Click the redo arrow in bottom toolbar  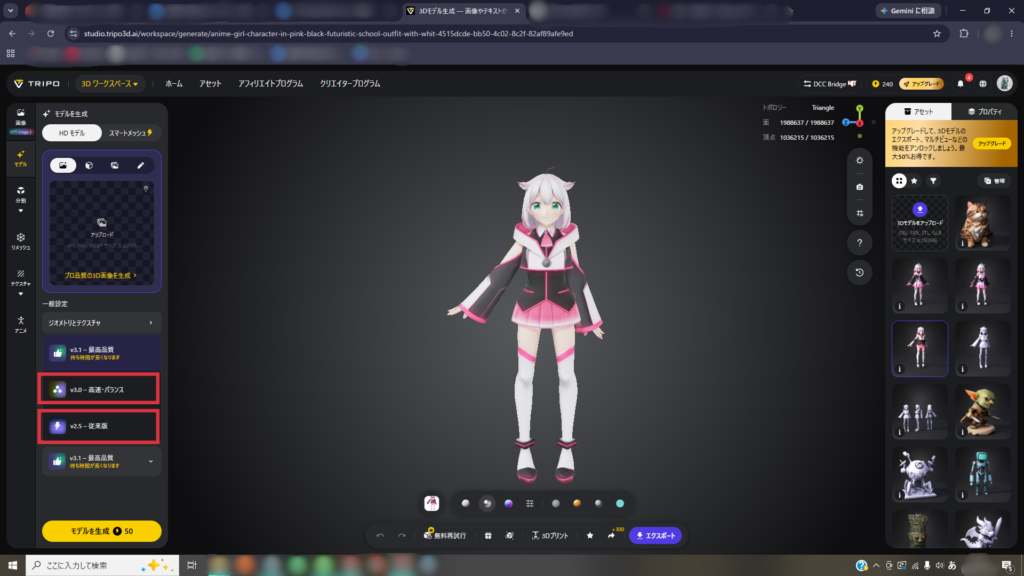pos(402,536)
